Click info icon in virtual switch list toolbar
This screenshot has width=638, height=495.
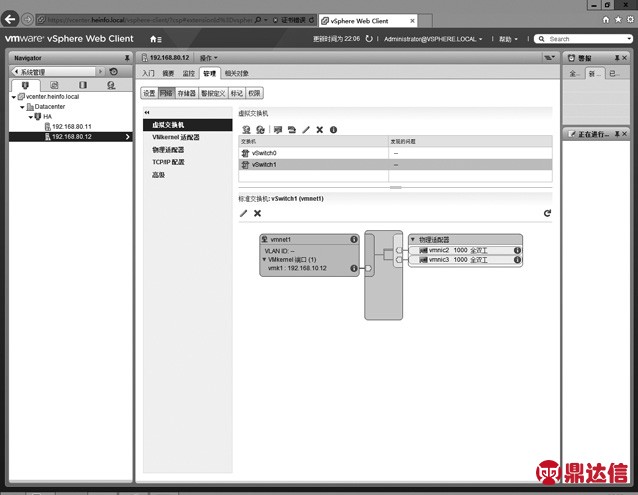coord(333,130)
